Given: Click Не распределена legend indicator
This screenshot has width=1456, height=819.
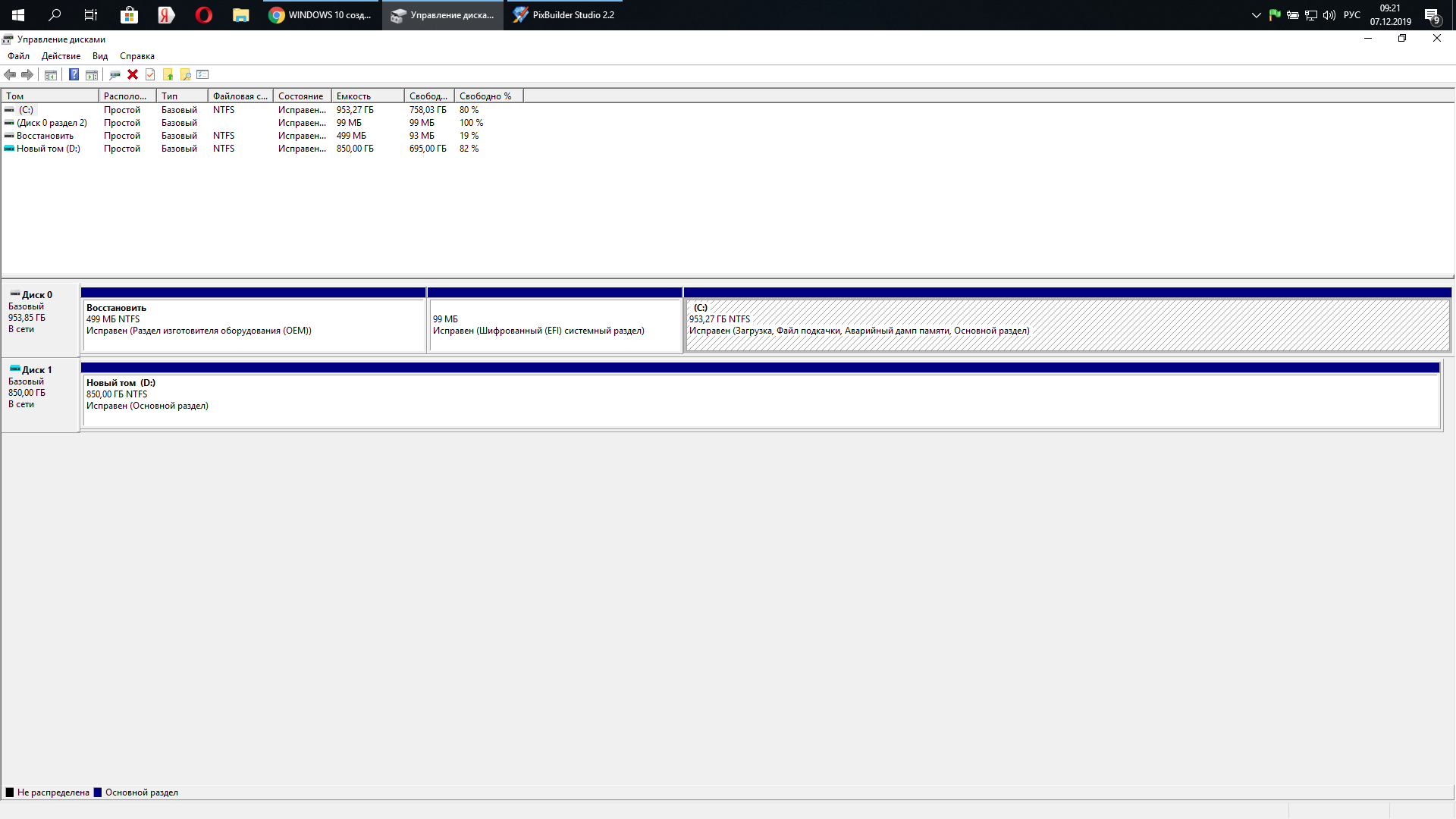Looking at the screenshot, I should [x=11, y=791].
